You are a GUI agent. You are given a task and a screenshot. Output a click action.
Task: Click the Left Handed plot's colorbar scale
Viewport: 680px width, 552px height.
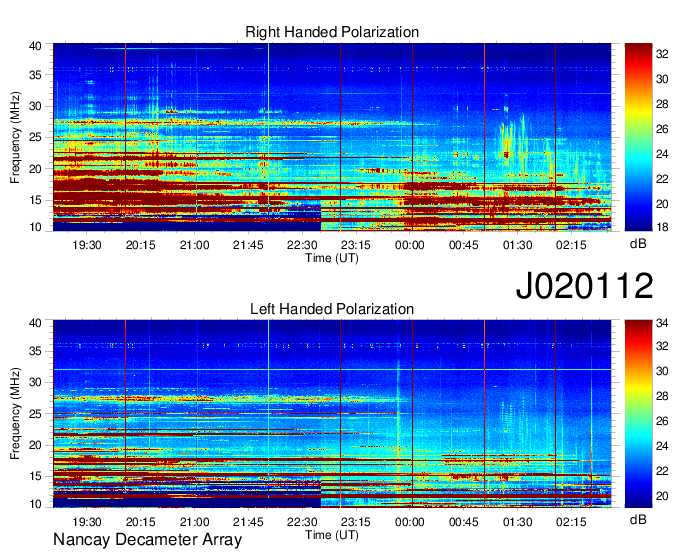(638, 414)
